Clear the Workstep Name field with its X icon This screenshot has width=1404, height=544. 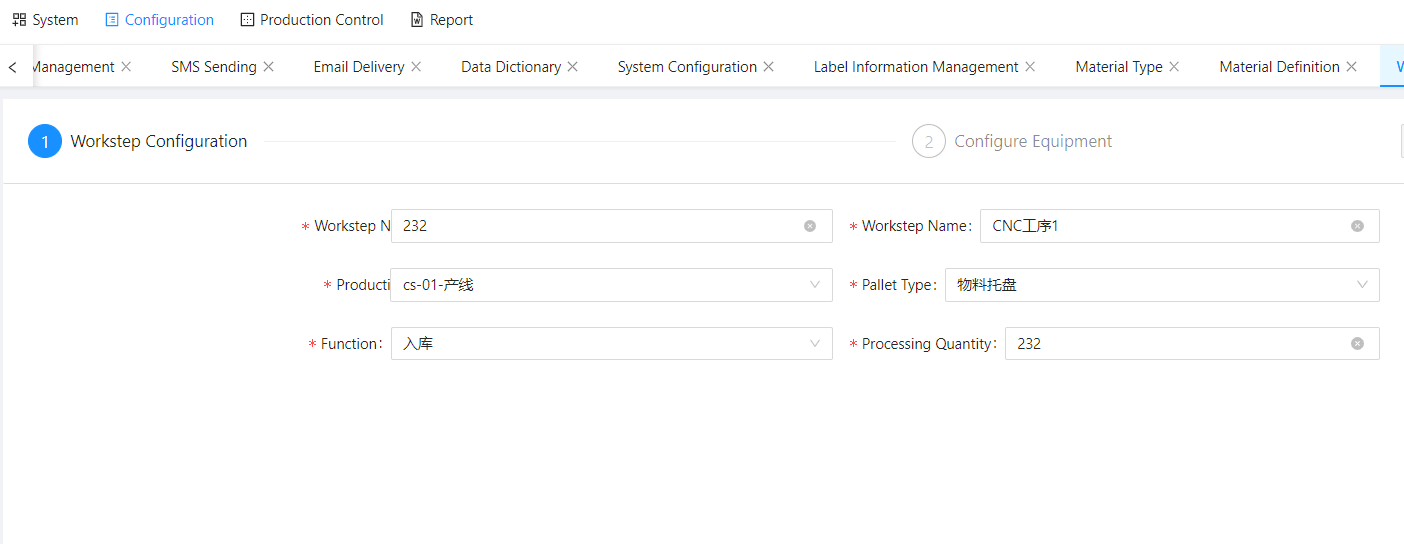point(1357,226)
